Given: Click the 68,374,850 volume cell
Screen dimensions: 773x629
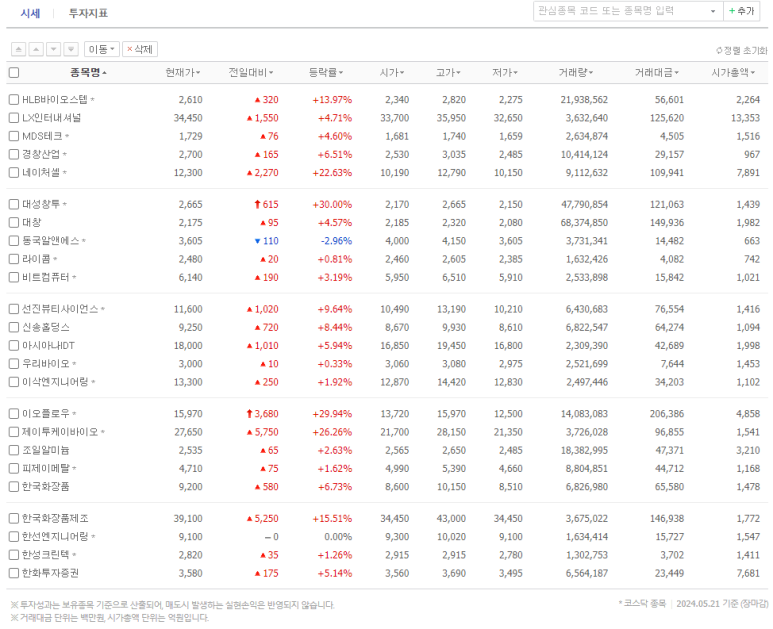Looking at the screenshot, I should pyautogui.click(x=584, y=222).
